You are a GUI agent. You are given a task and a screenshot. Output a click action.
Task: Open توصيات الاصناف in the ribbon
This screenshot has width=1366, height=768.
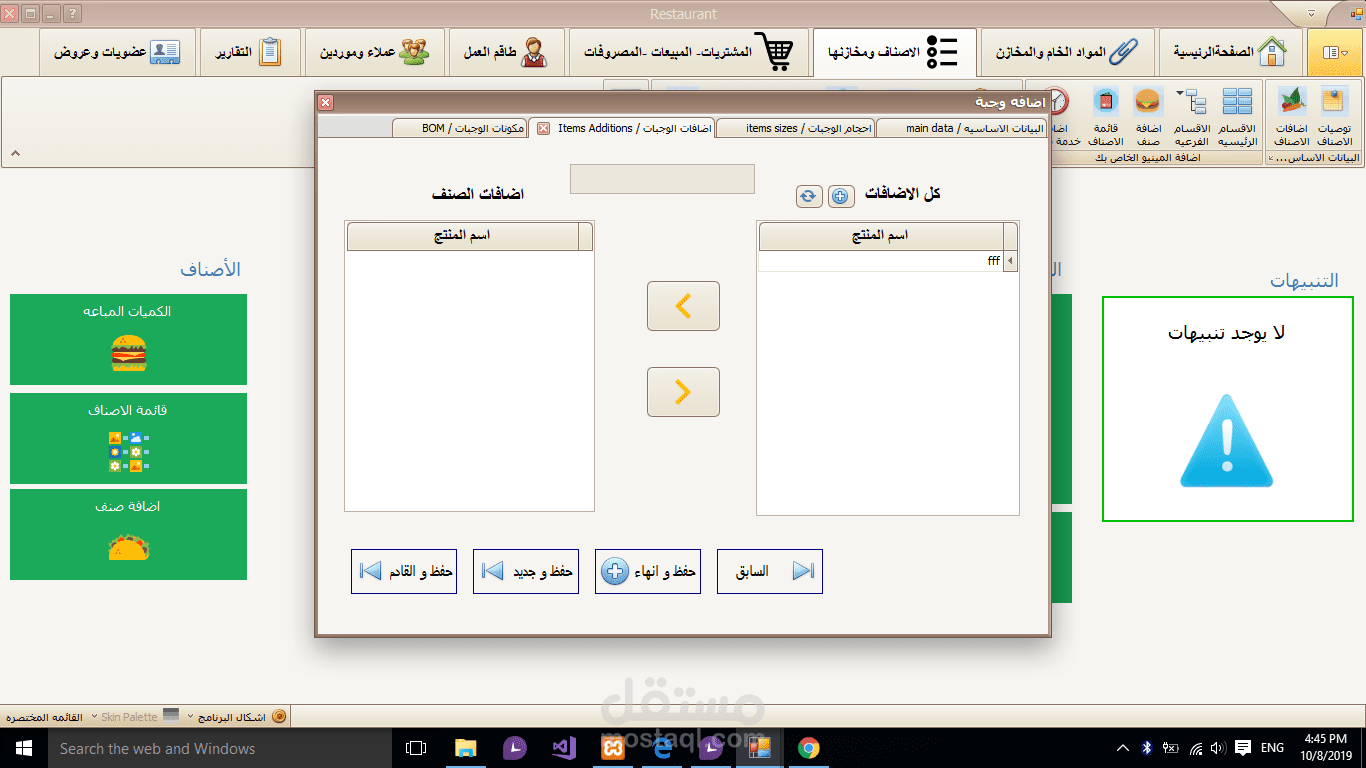coord(1335,116)
